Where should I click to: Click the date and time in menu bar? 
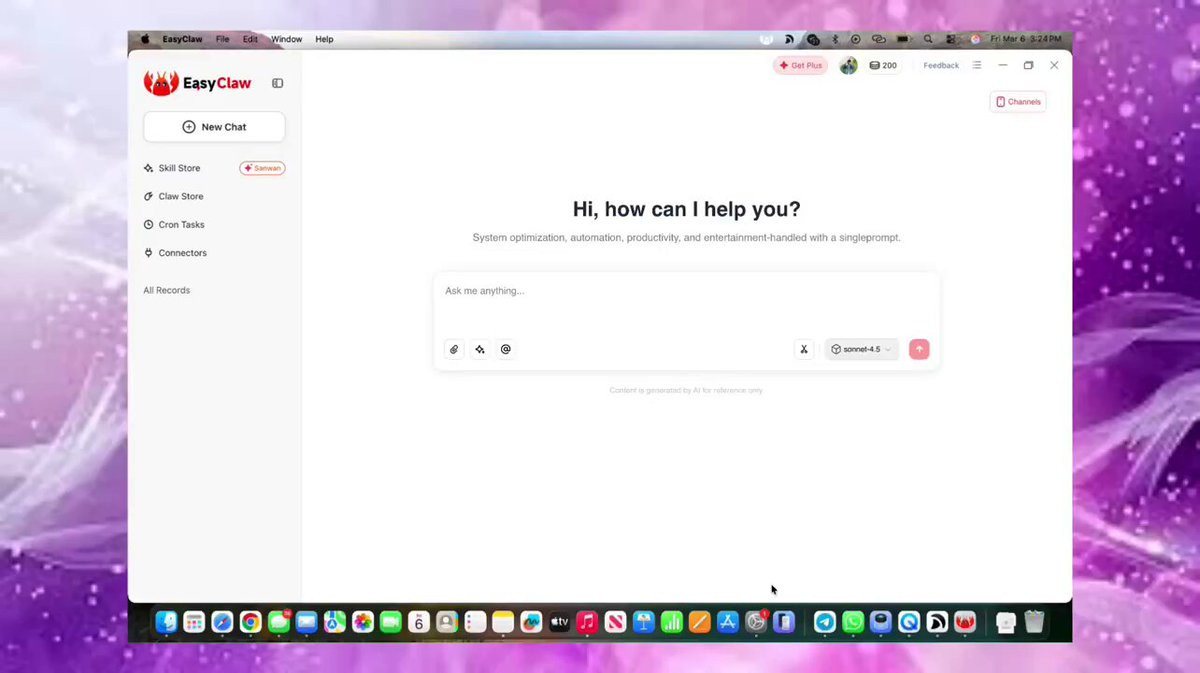tap(1025, 39)
